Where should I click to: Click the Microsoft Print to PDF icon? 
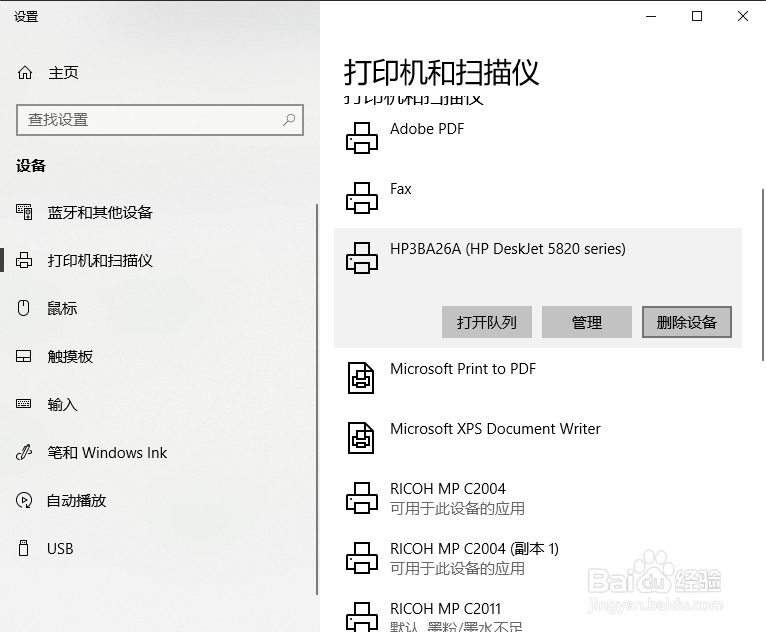[x=361, y=378]
